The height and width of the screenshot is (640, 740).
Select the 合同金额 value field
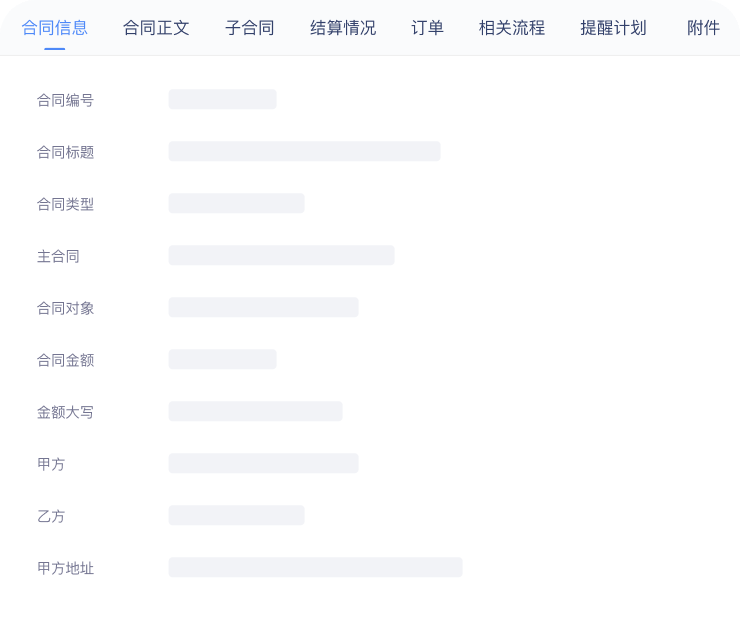click(222, 359)
